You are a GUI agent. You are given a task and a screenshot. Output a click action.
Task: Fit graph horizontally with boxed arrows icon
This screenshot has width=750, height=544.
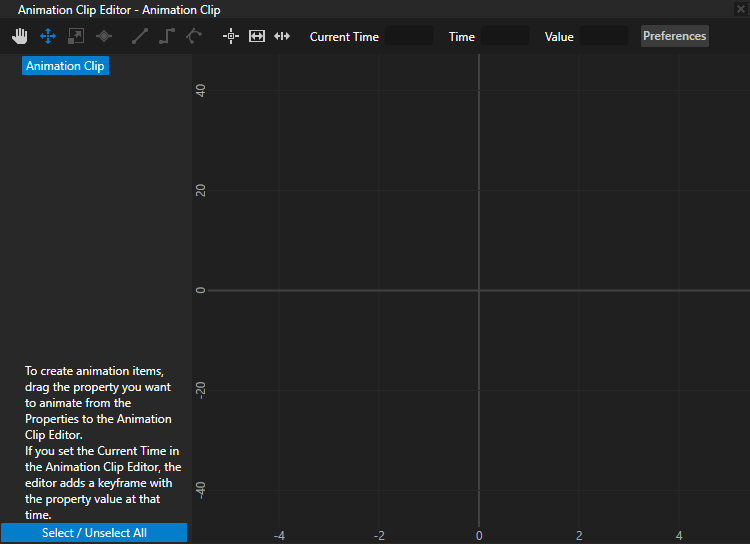click(x=257, y=36)
